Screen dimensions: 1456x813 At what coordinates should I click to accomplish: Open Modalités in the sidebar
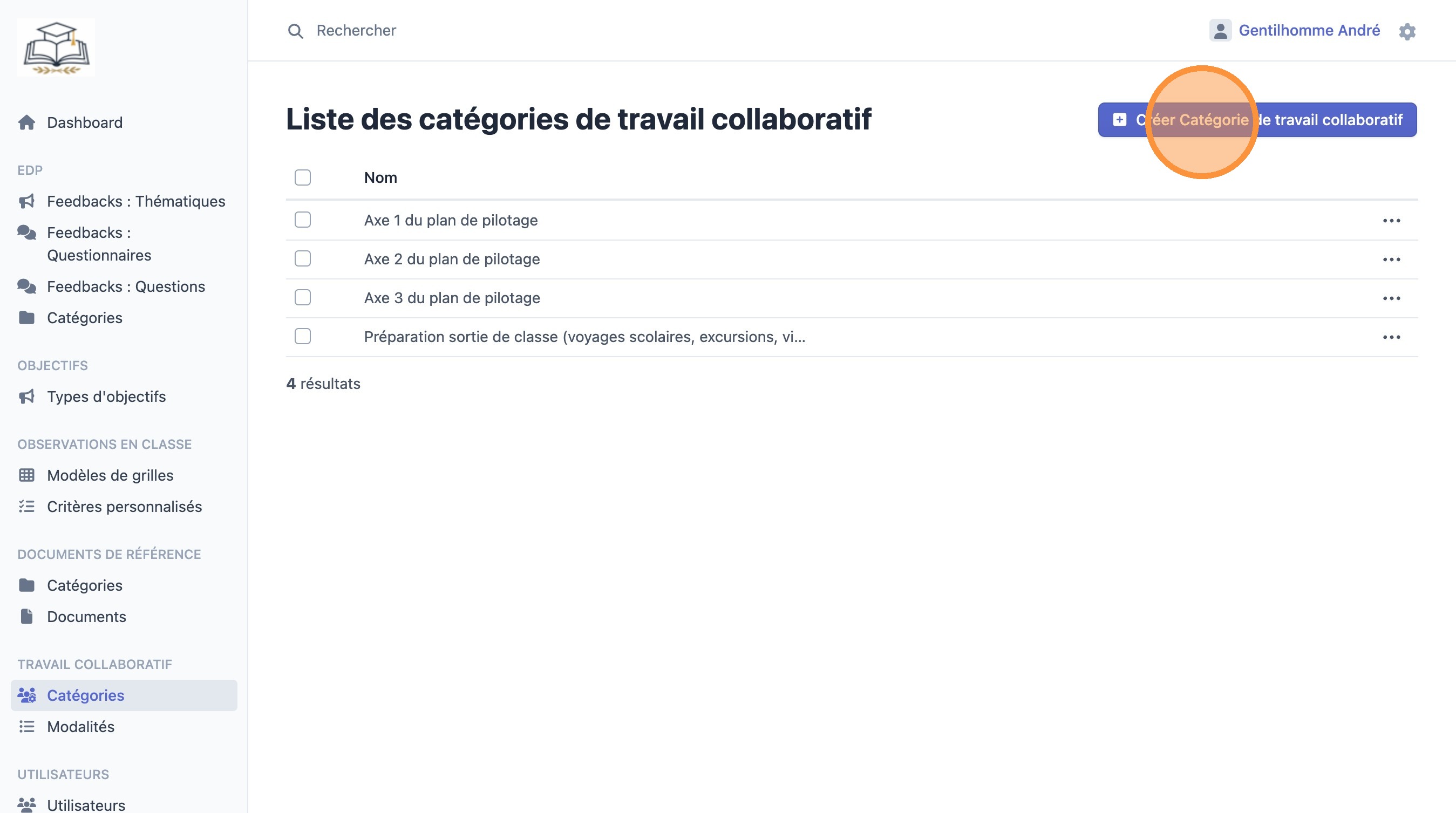[80, 727]
